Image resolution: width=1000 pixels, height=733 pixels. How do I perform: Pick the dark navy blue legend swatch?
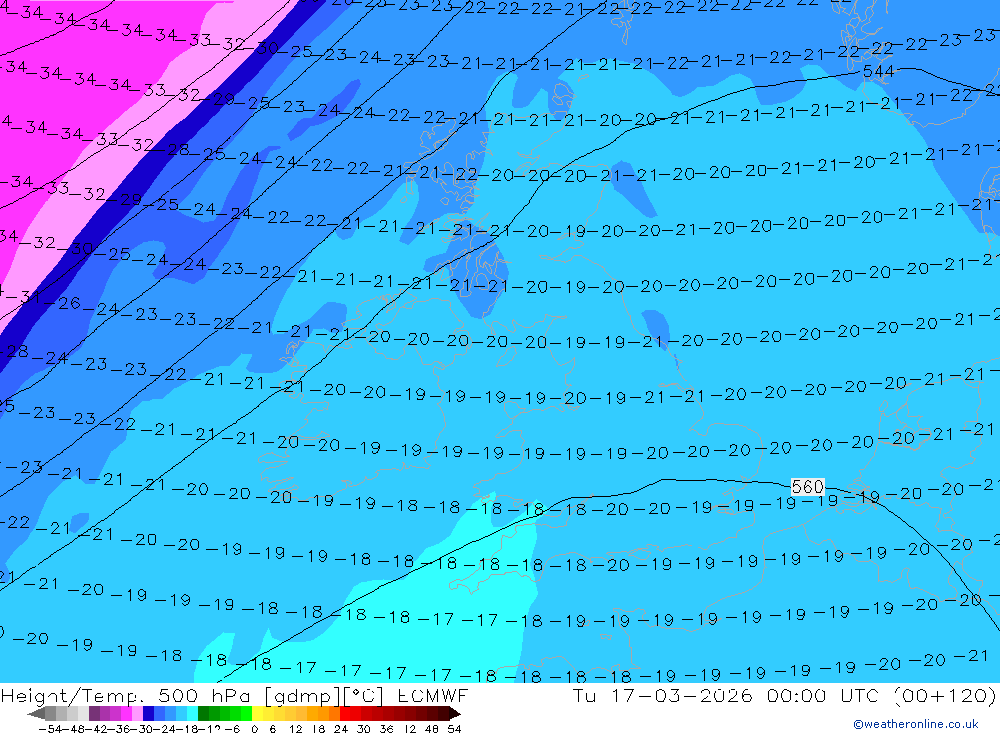(148, 713)
